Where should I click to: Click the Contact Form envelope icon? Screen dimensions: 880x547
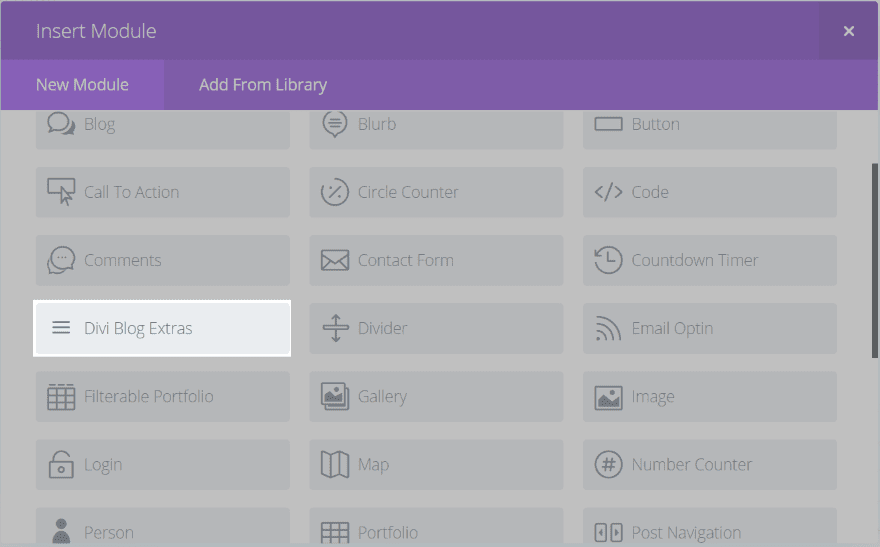(x=335, y=260)
